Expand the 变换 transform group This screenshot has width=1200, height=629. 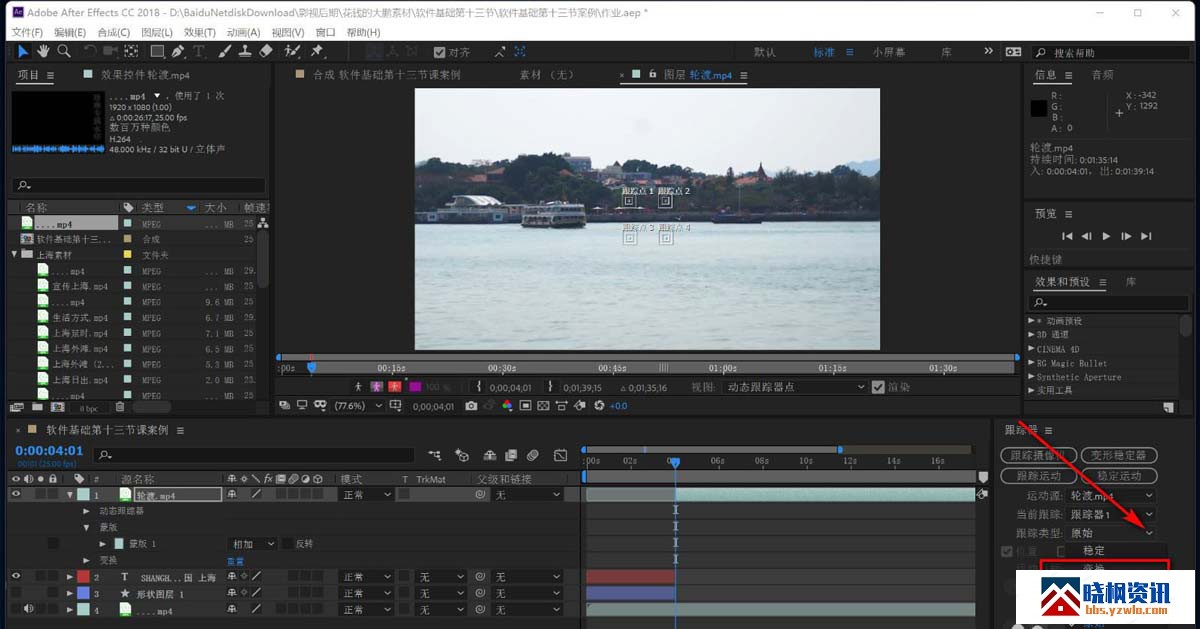click(88, 560)
